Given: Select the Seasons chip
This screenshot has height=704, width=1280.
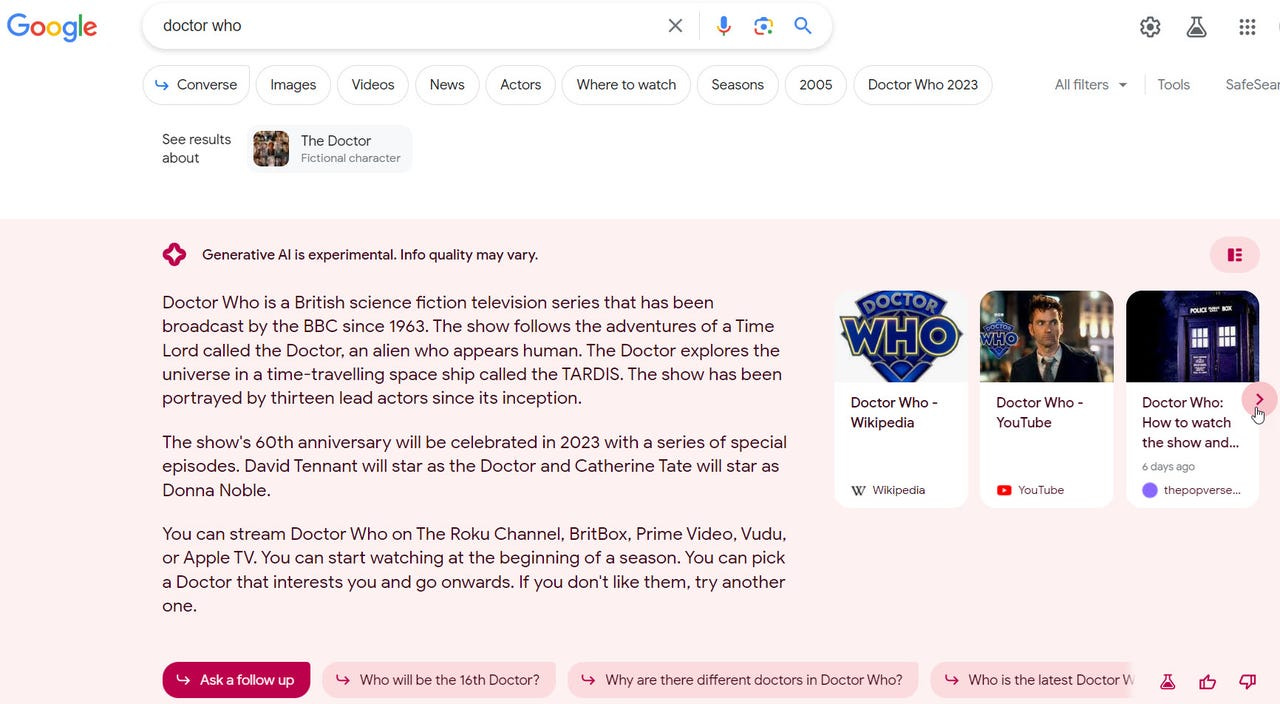Looking at the screenshot, I should (737, 85).
